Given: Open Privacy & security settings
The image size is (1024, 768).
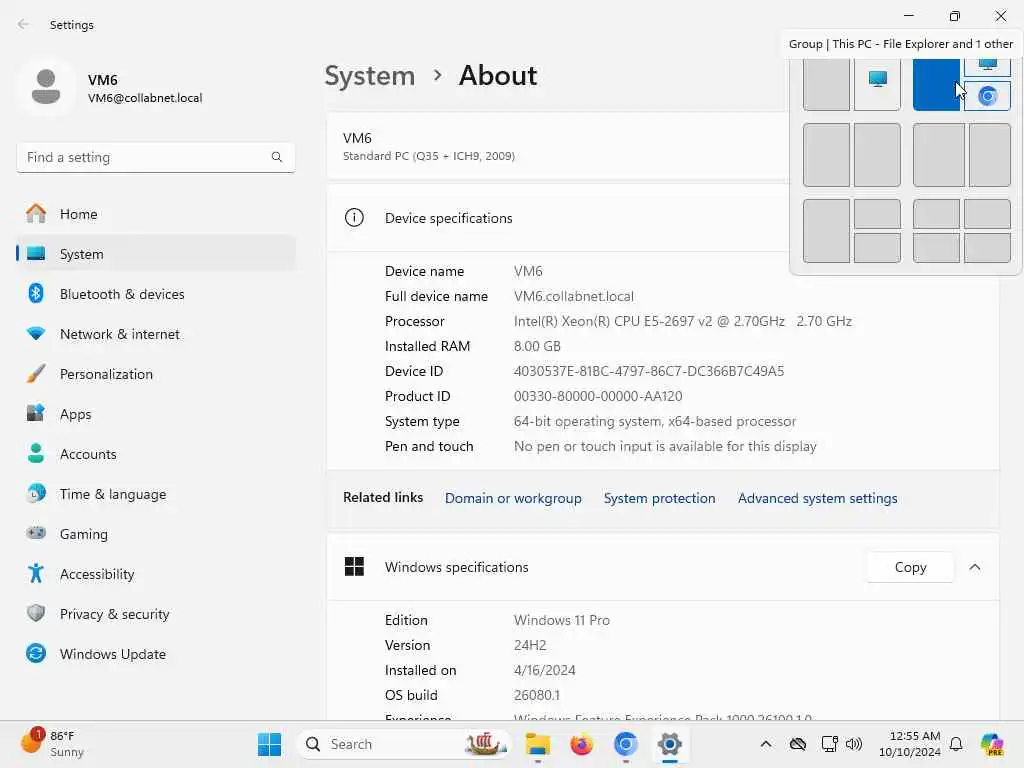Looking at the screenshot, I should click(155, 614).
